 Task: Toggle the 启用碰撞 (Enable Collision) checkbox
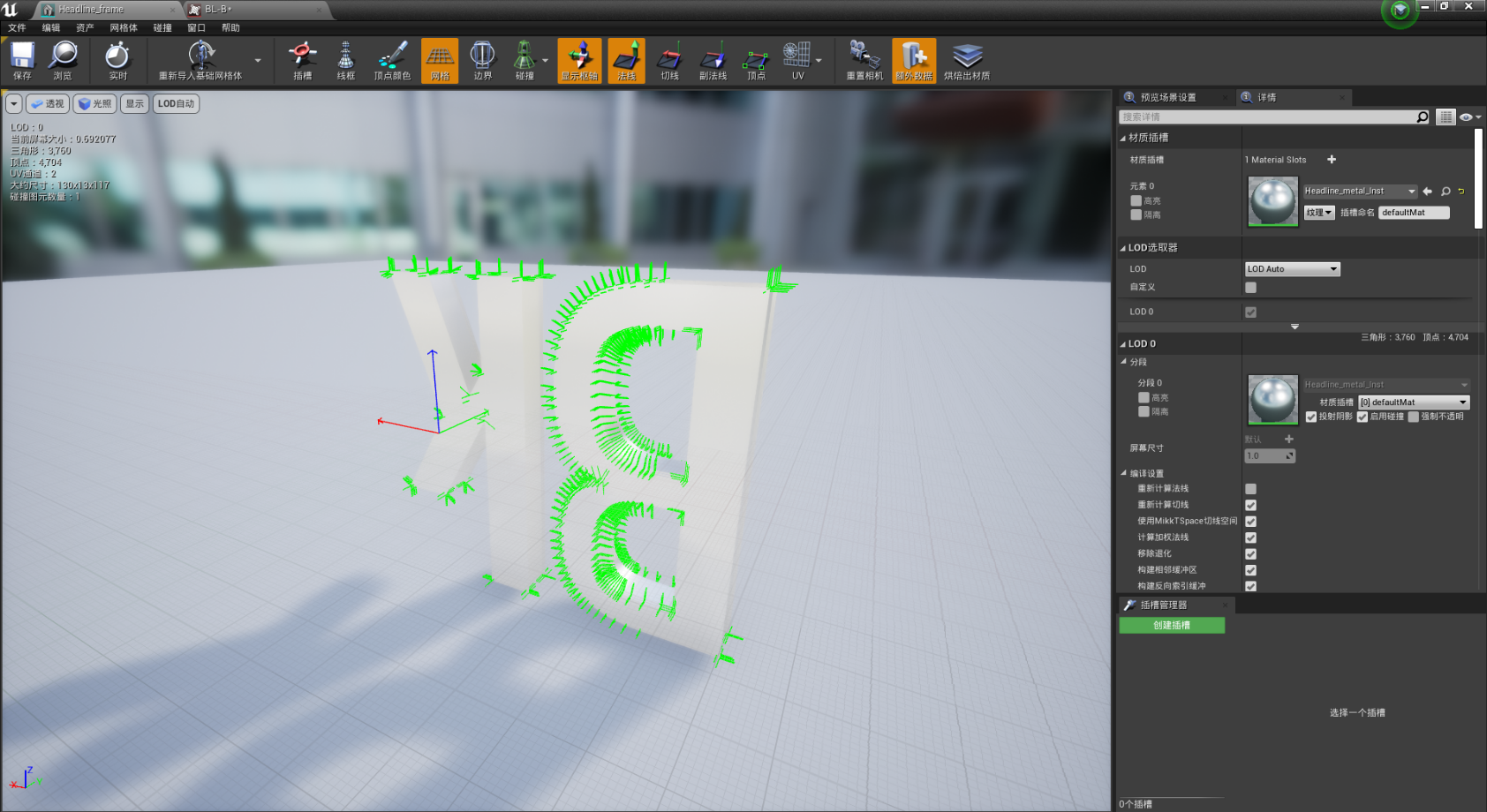(1362, 417)
